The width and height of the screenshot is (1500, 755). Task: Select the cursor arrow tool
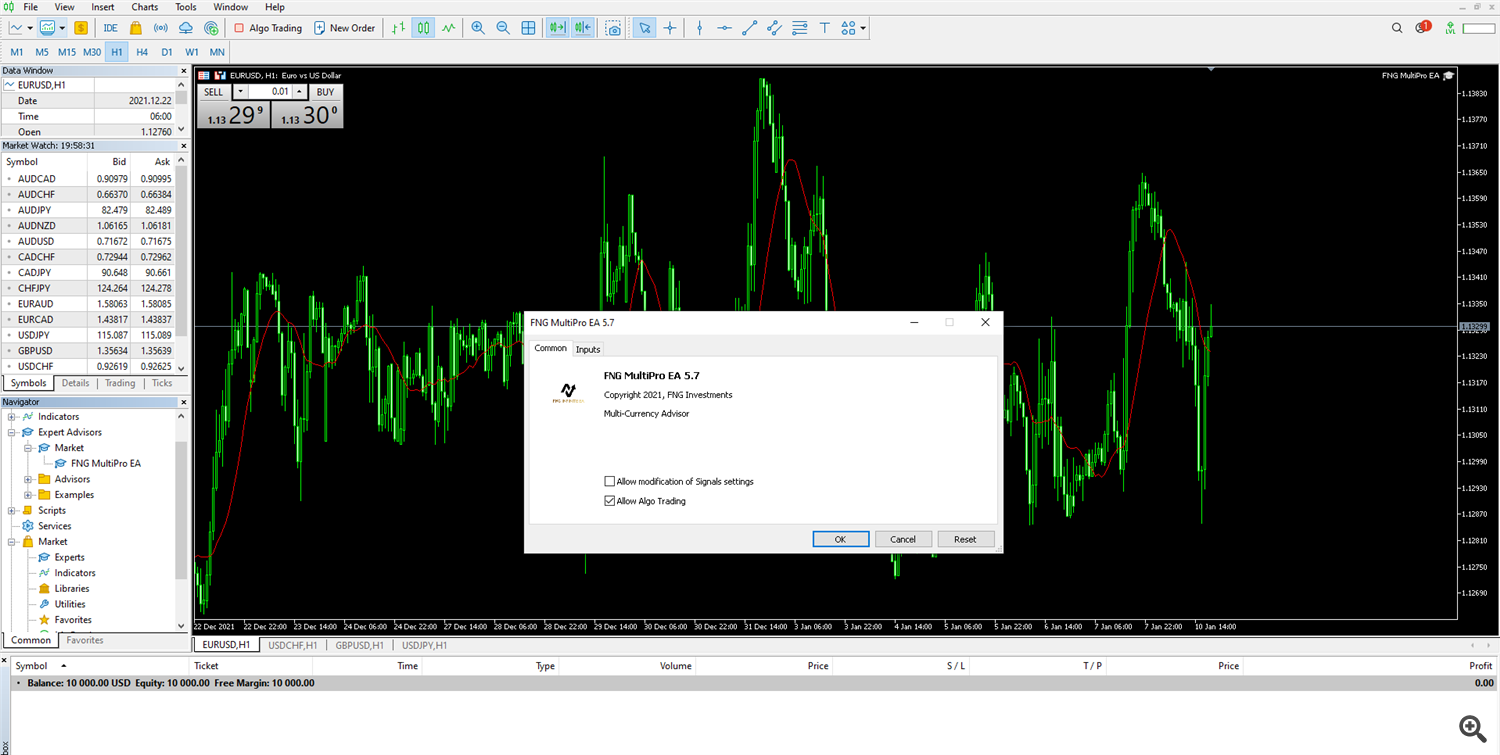[x=645, y=28]
